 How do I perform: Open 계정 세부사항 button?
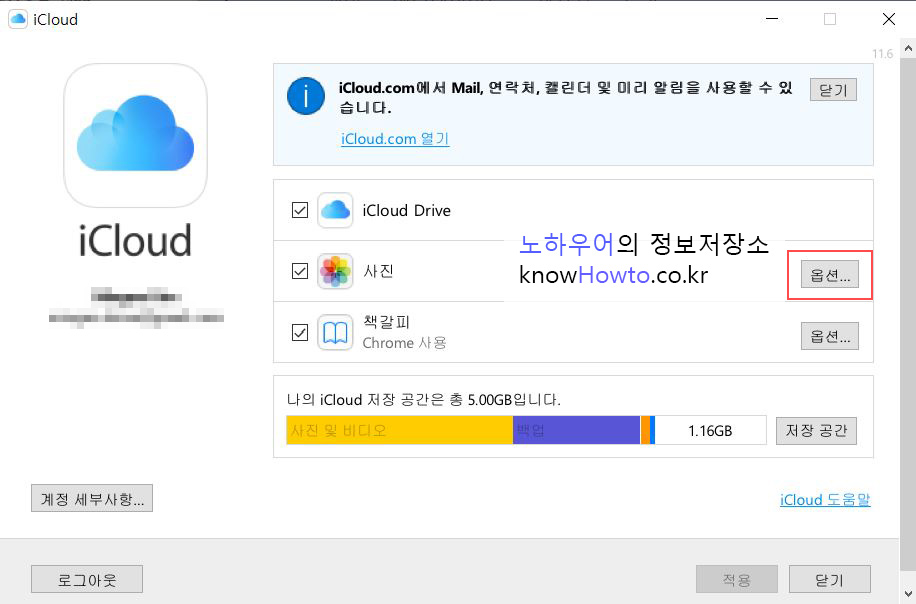92,498
